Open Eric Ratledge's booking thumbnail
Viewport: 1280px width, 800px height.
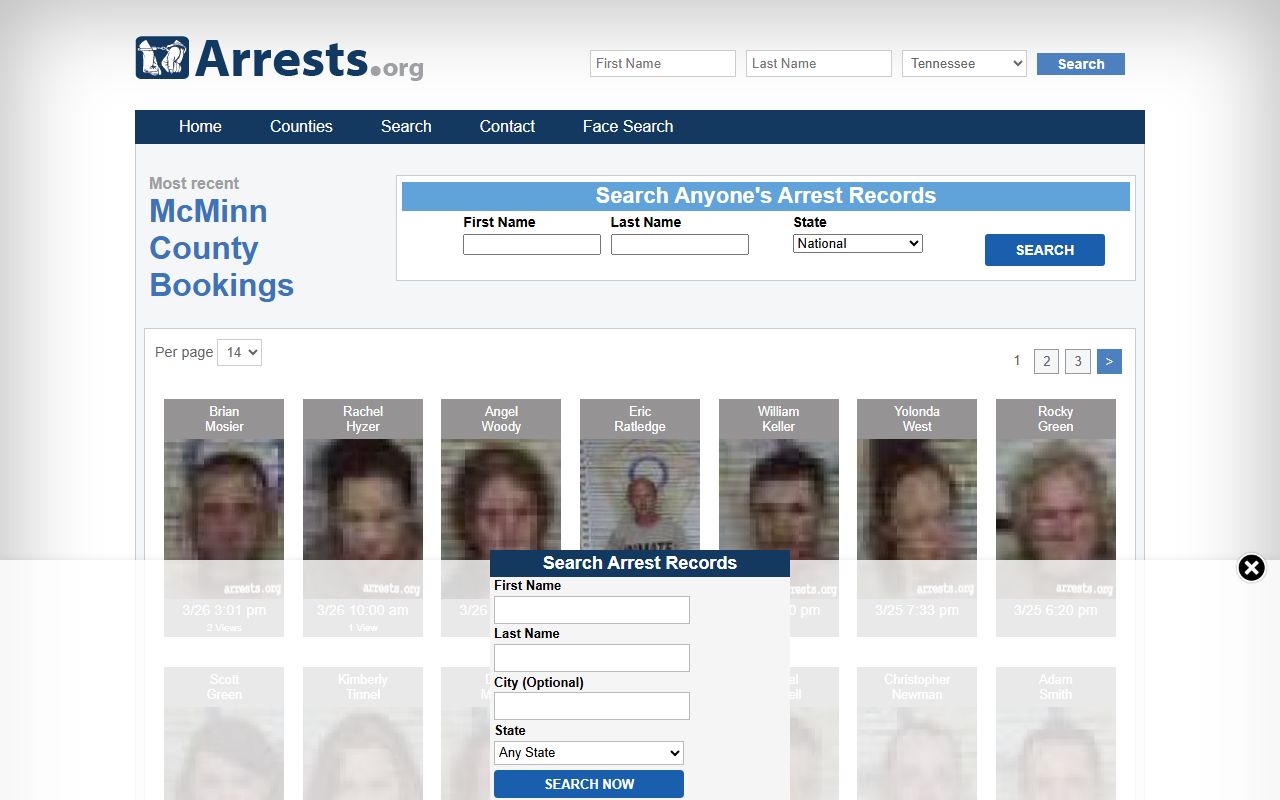pos(640,495)
